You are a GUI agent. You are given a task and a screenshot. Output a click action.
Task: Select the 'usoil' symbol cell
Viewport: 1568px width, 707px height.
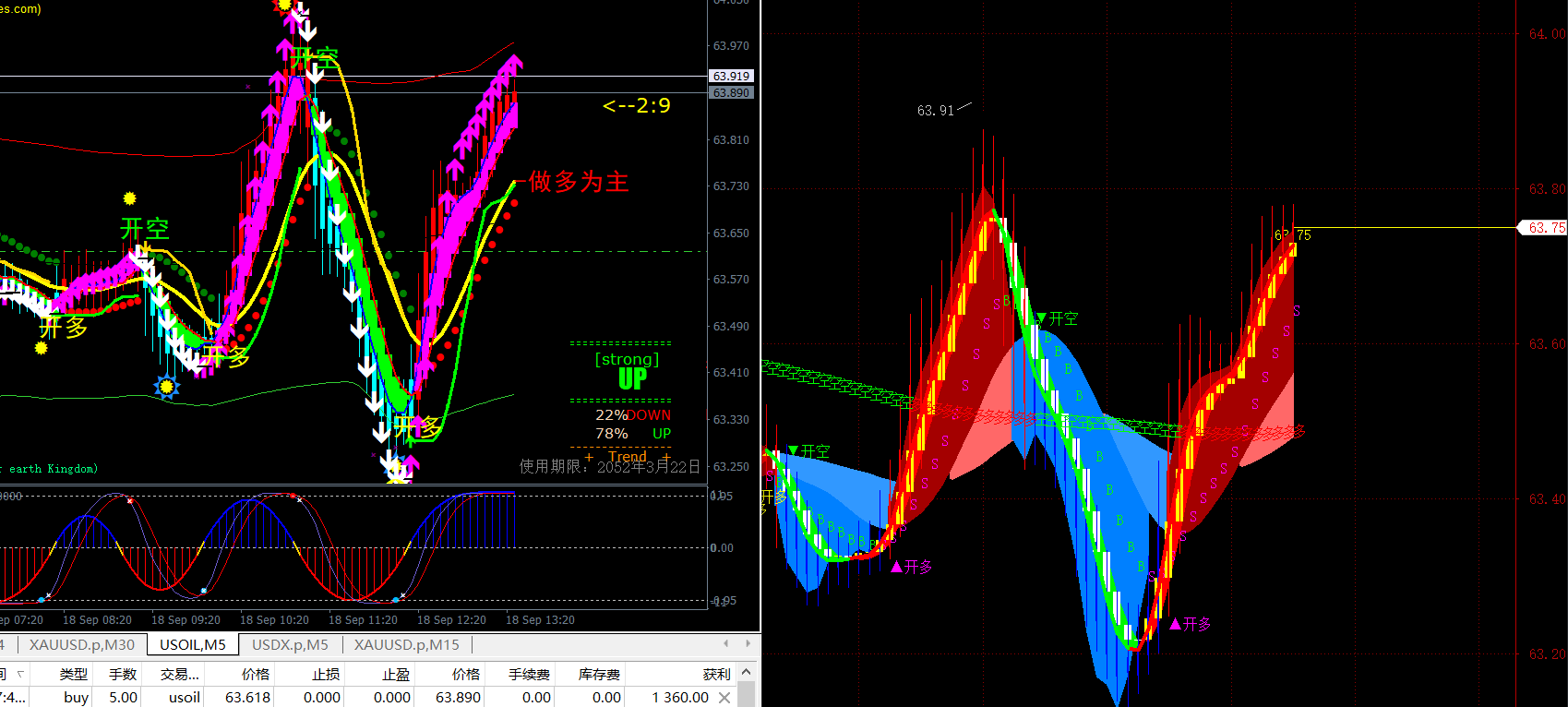pos(185,697)
